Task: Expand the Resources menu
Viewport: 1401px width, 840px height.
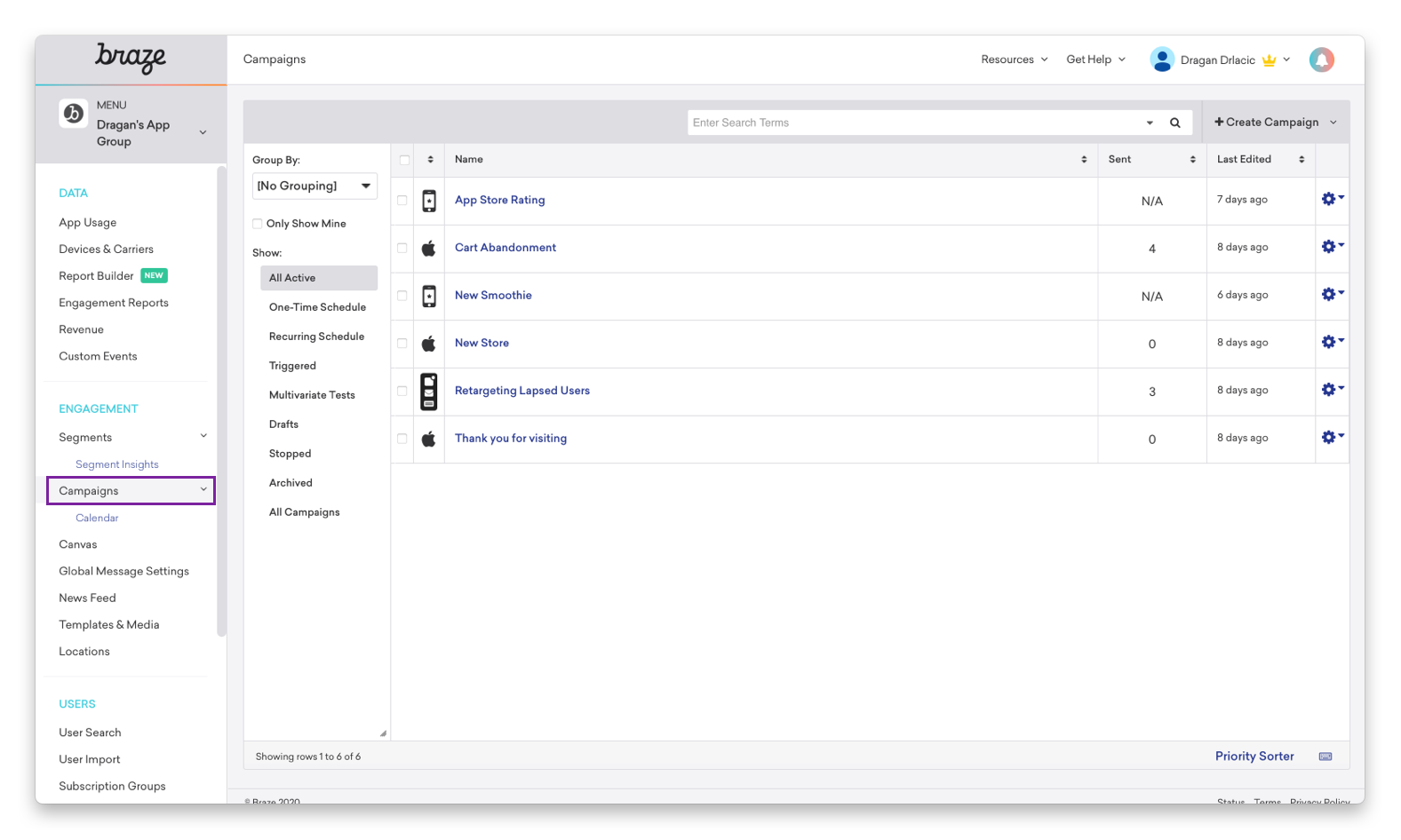Action: point(1014,59)
